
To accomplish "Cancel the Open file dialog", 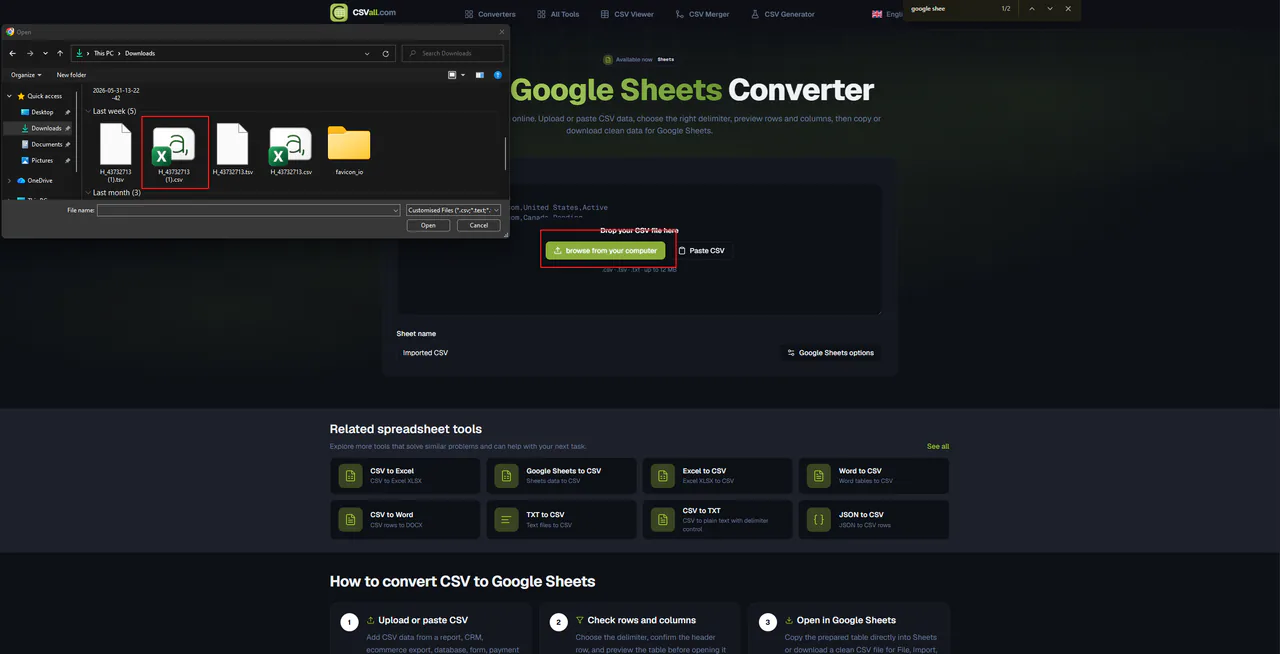I will tap(479, 225).
